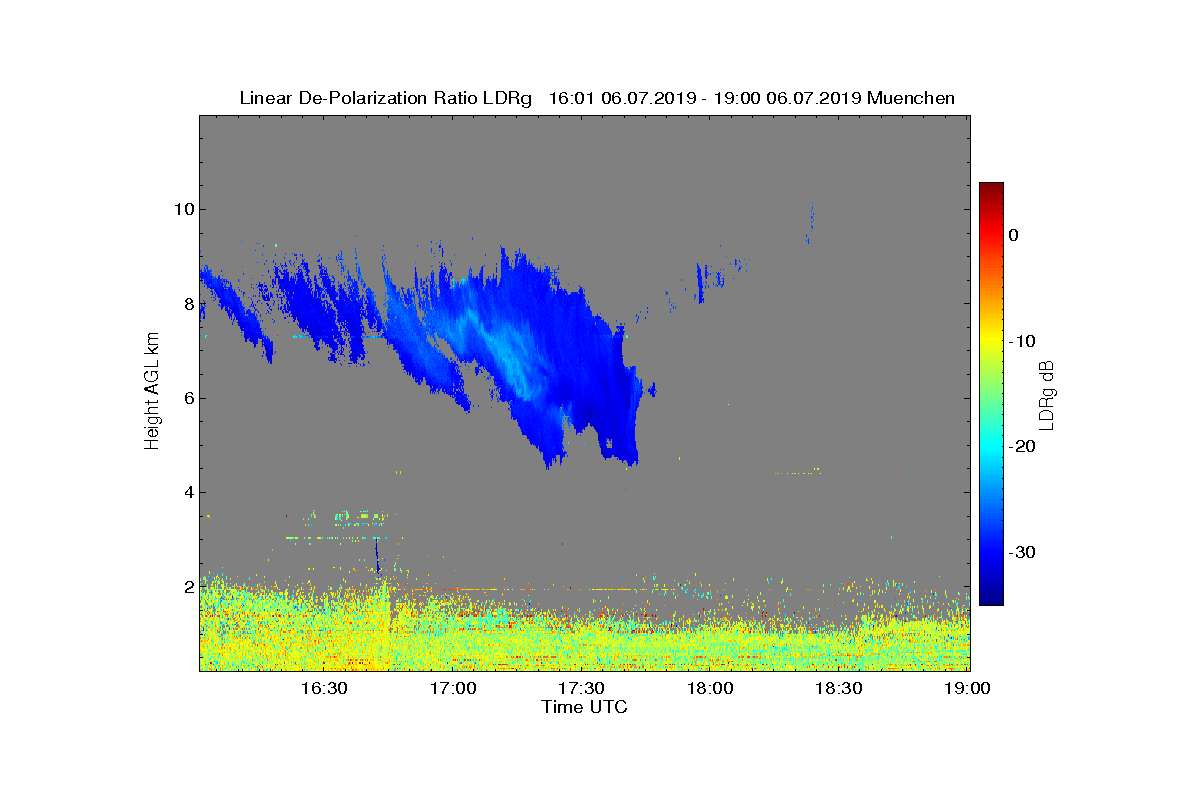Click the plot title 'Linear De-Polarization Ratio LDRg'
The width and height of the screenshot is (1200, 800).
(386, 98)
